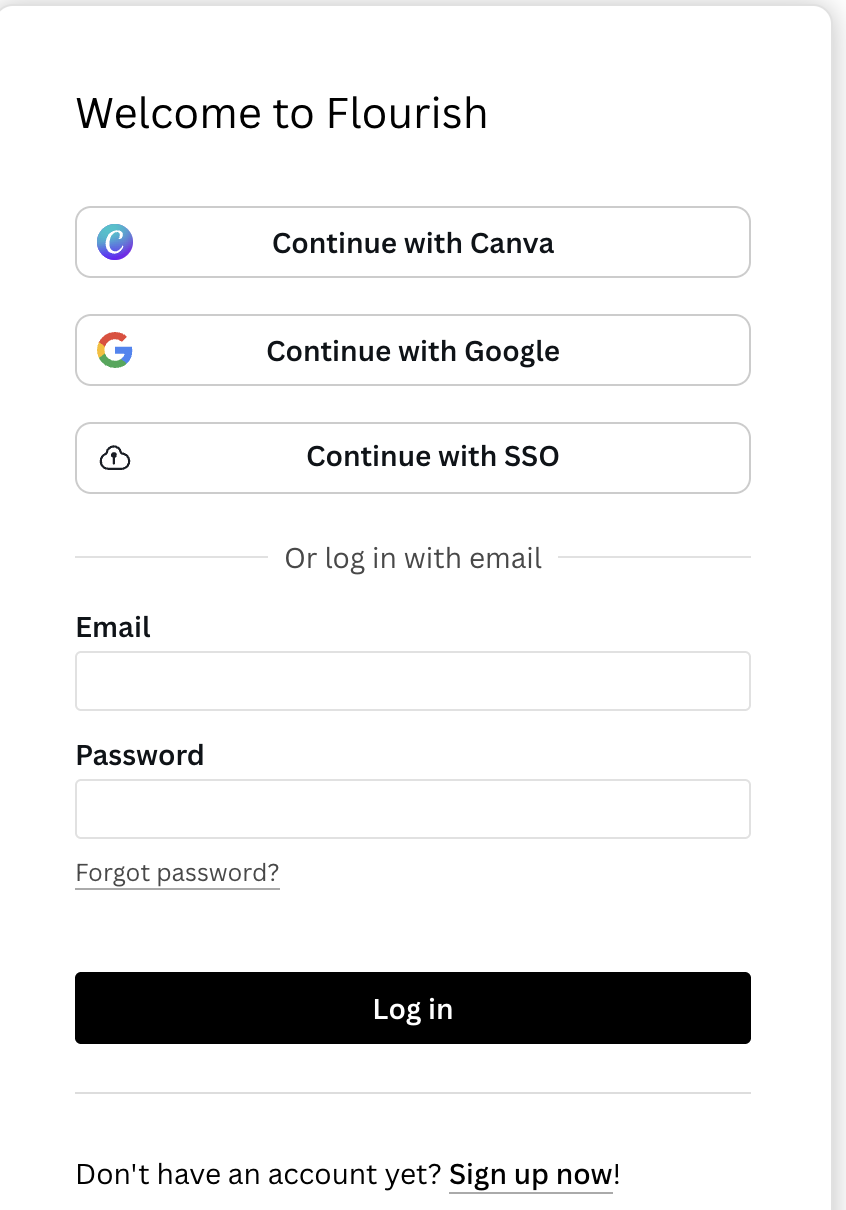Follow the Sign up now link
846x1210 pixels.
530,1174
